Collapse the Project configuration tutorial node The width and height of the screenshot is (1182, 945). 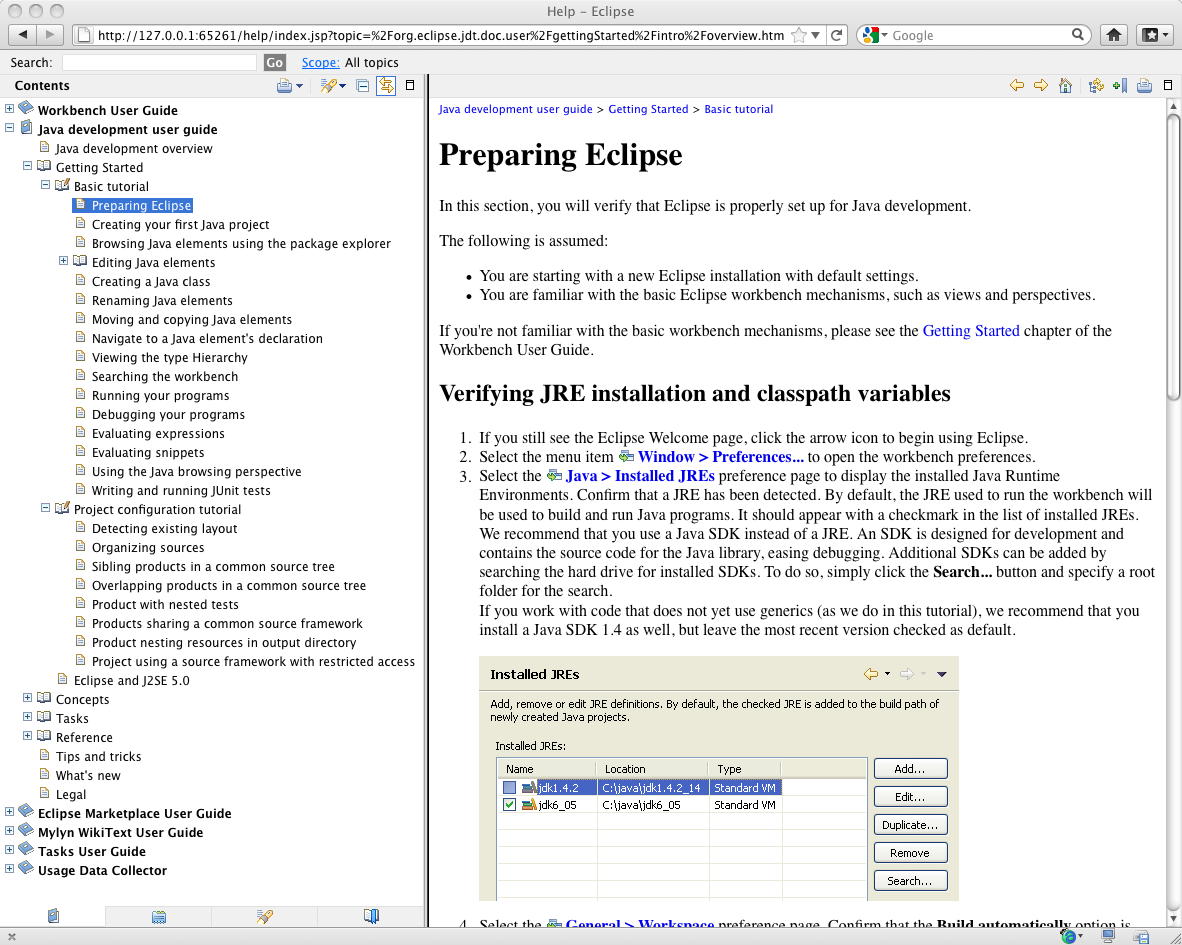click(45, 508)
